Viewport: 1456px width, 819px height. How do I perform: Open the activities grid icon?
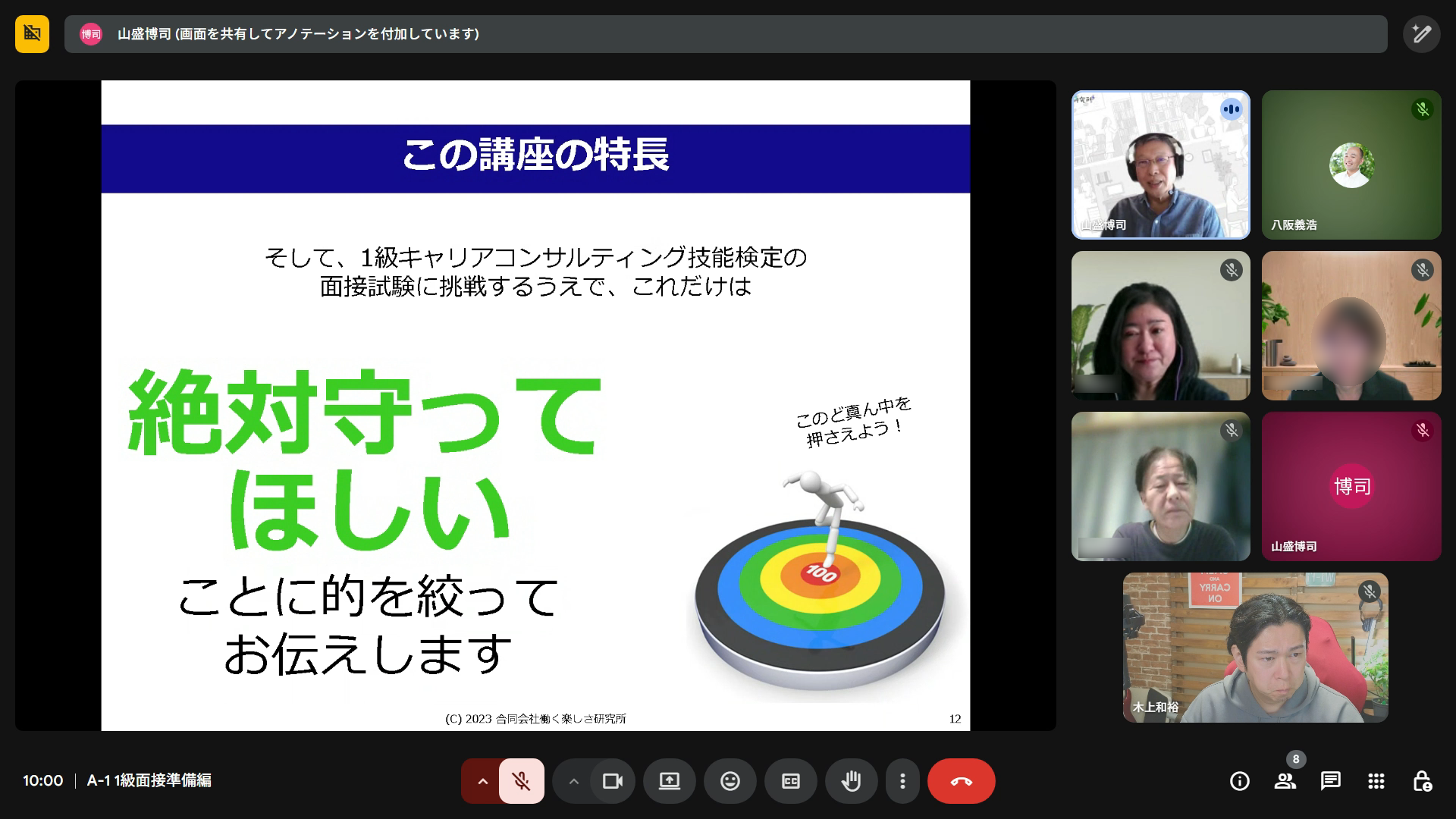tap(1376, 781)
